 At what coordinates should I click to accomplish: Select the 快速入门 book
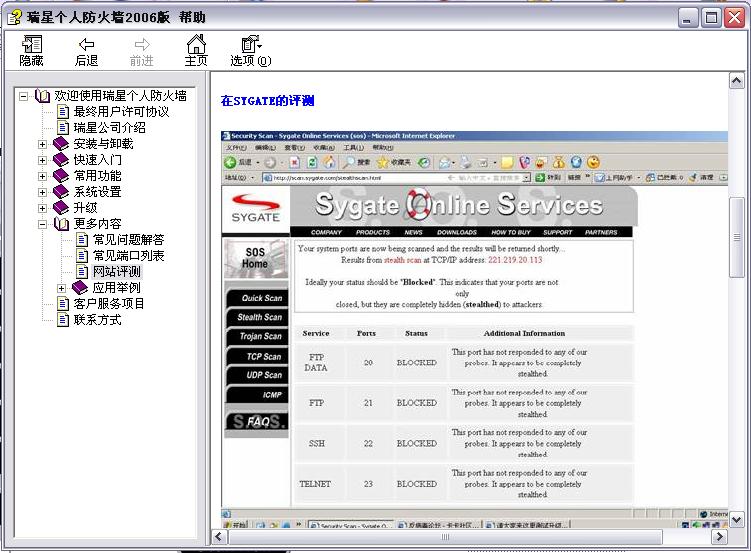pyautogui.click(x=97, y=160)
